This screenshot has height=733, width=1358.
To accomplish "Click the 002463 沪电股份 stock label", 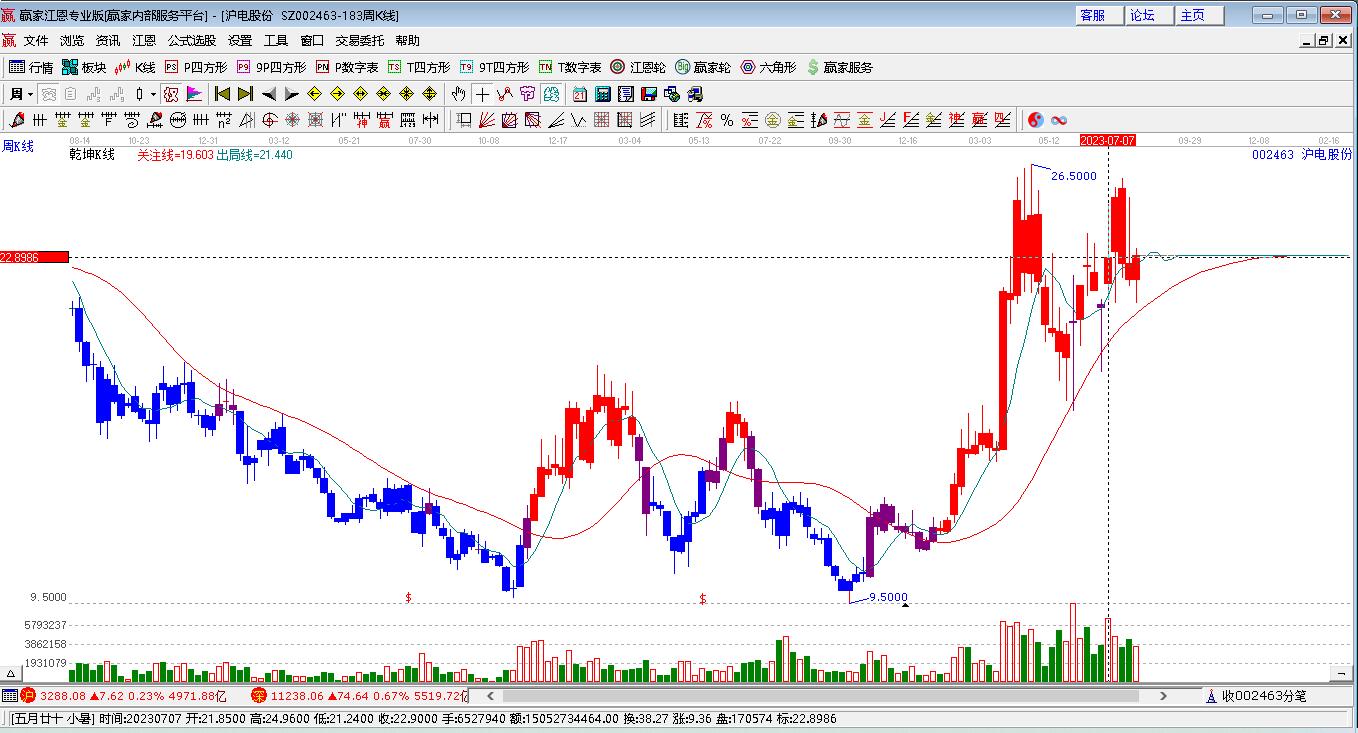I will 1302,155.
